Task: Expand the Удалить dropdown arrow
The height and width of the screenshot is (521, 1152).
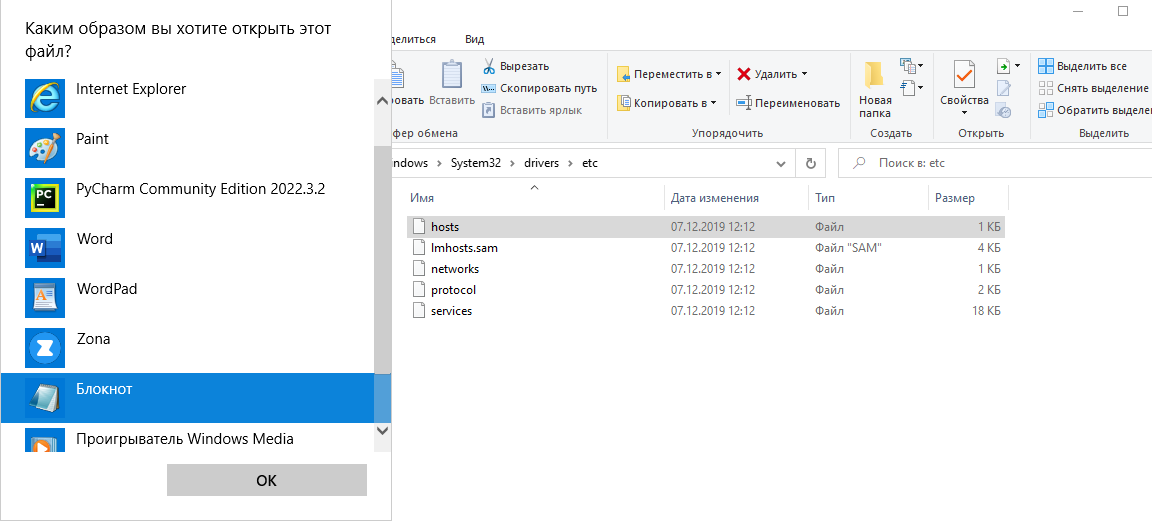Action: 804,74
